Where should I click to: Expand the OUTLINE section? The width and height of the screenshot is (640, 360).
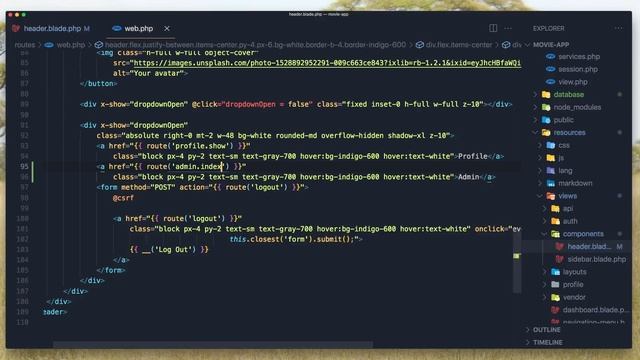coord(547,329)
